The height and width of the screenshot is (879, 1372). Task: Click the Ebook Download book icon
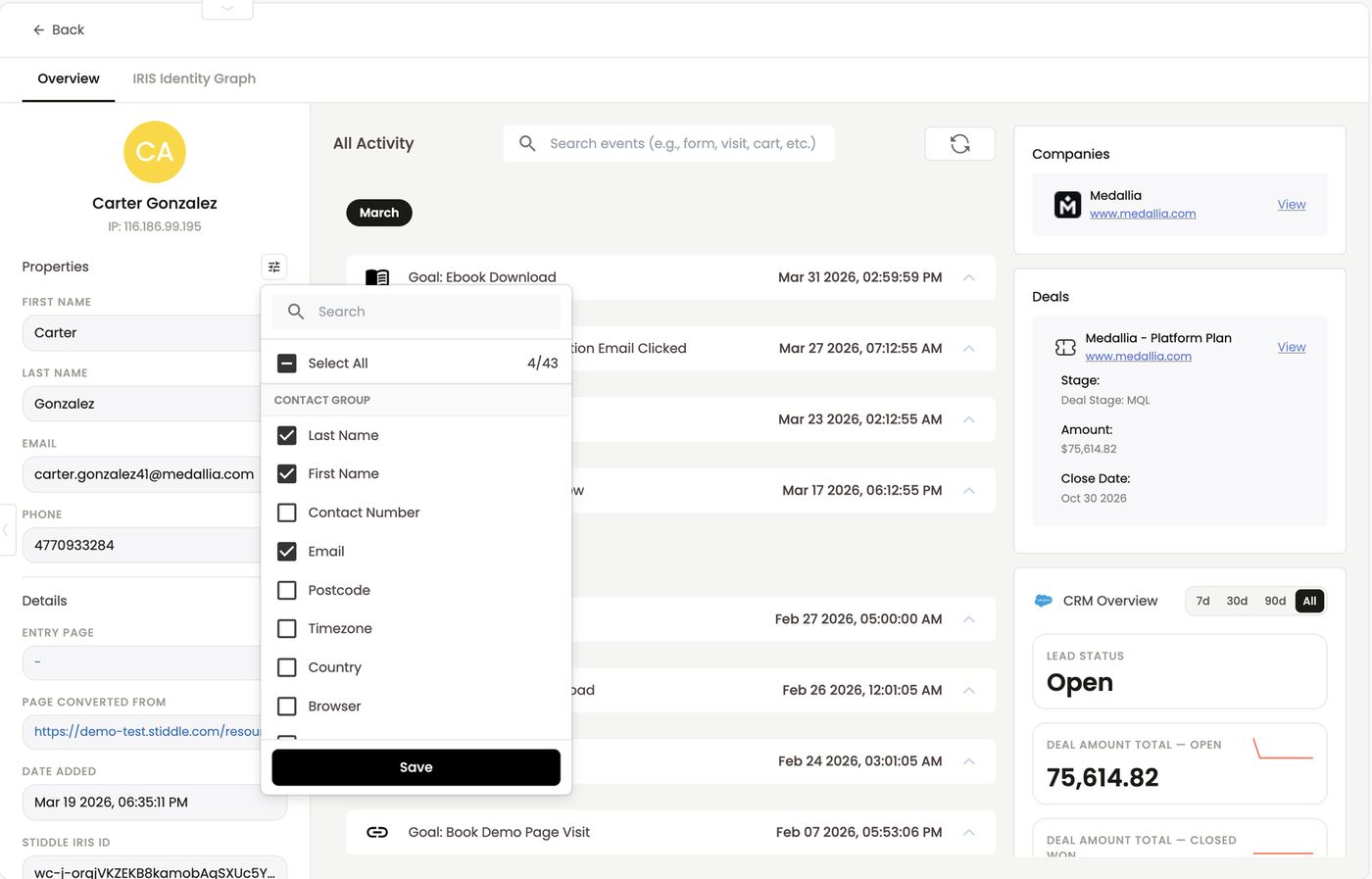(x=377, y=277)
